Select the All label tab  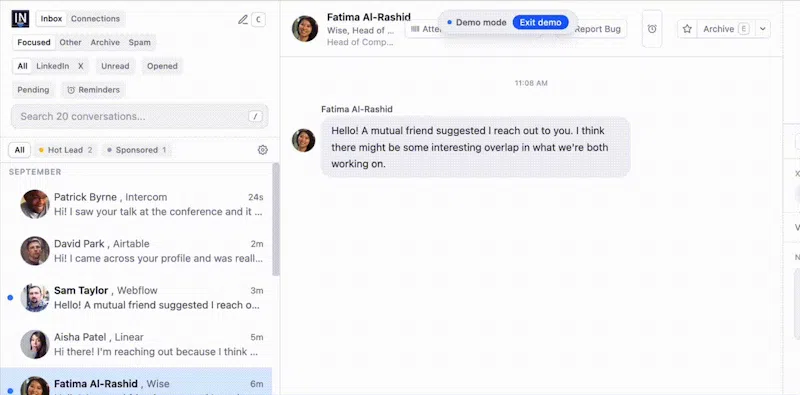(19, 150)
